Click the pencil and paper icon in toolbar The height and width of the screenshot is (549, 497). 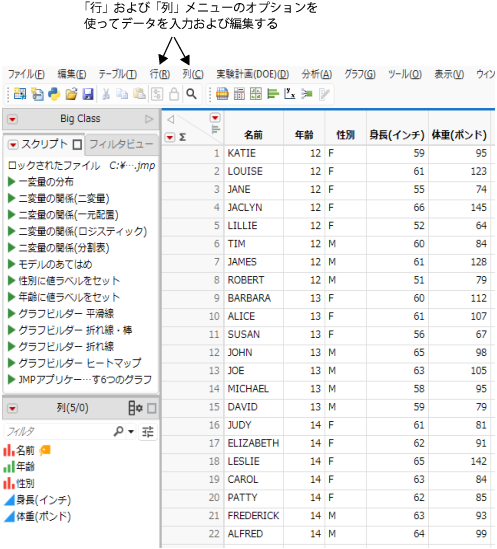pos(324,94)
